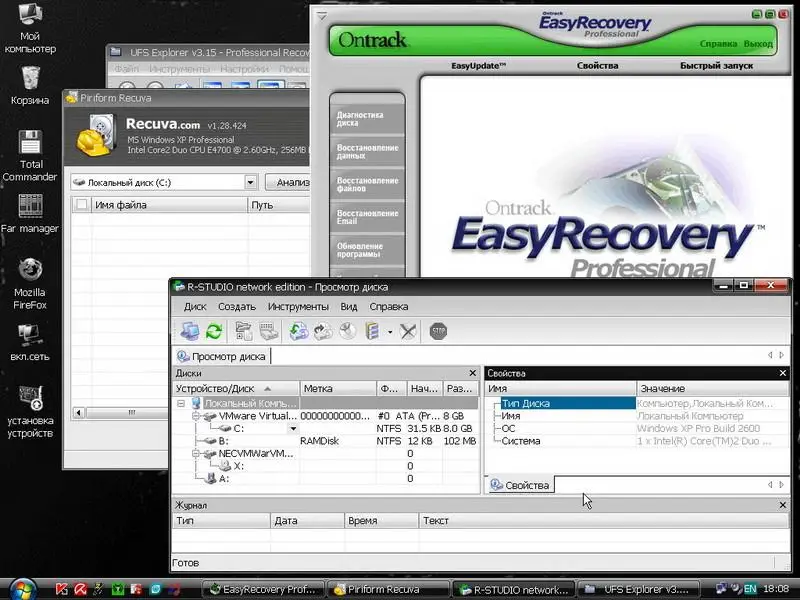Collapse the VMware Virtual disk node
Image resolution: width=800 pixels, height=600 pixels.
[x=195, y=416]
